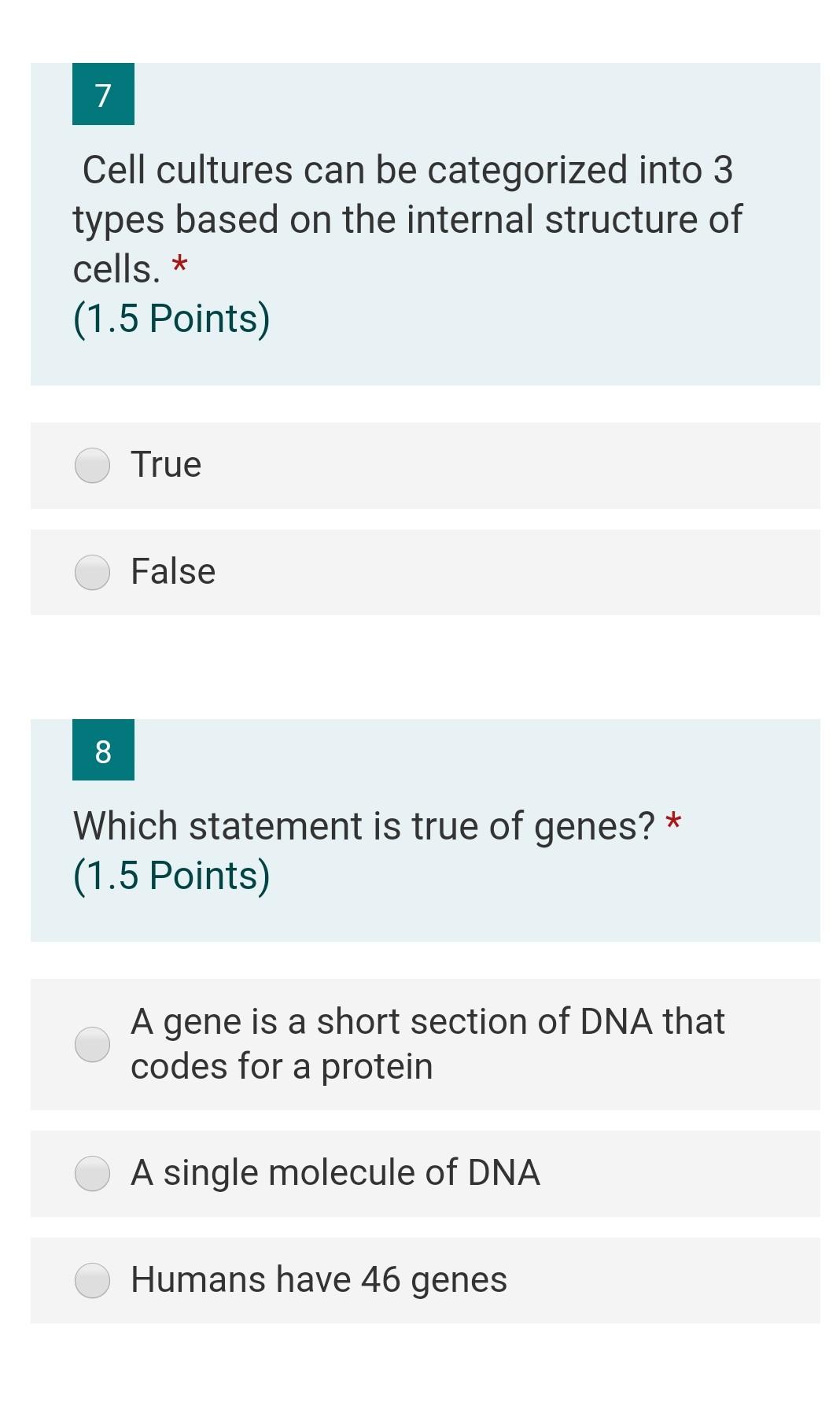
Task: Choose radio for gene codes for protein
Action: [92, 1044]
